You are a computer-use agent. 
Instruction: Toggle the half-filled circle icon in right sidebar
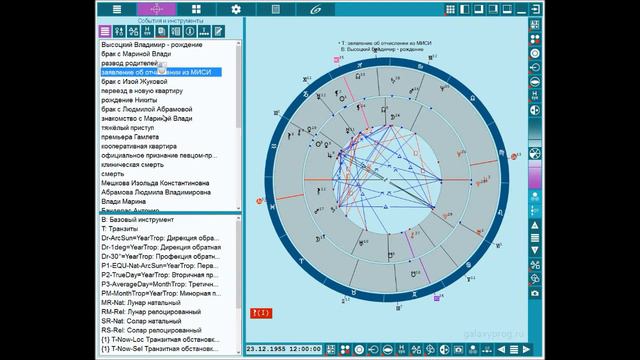coord(535,110)
